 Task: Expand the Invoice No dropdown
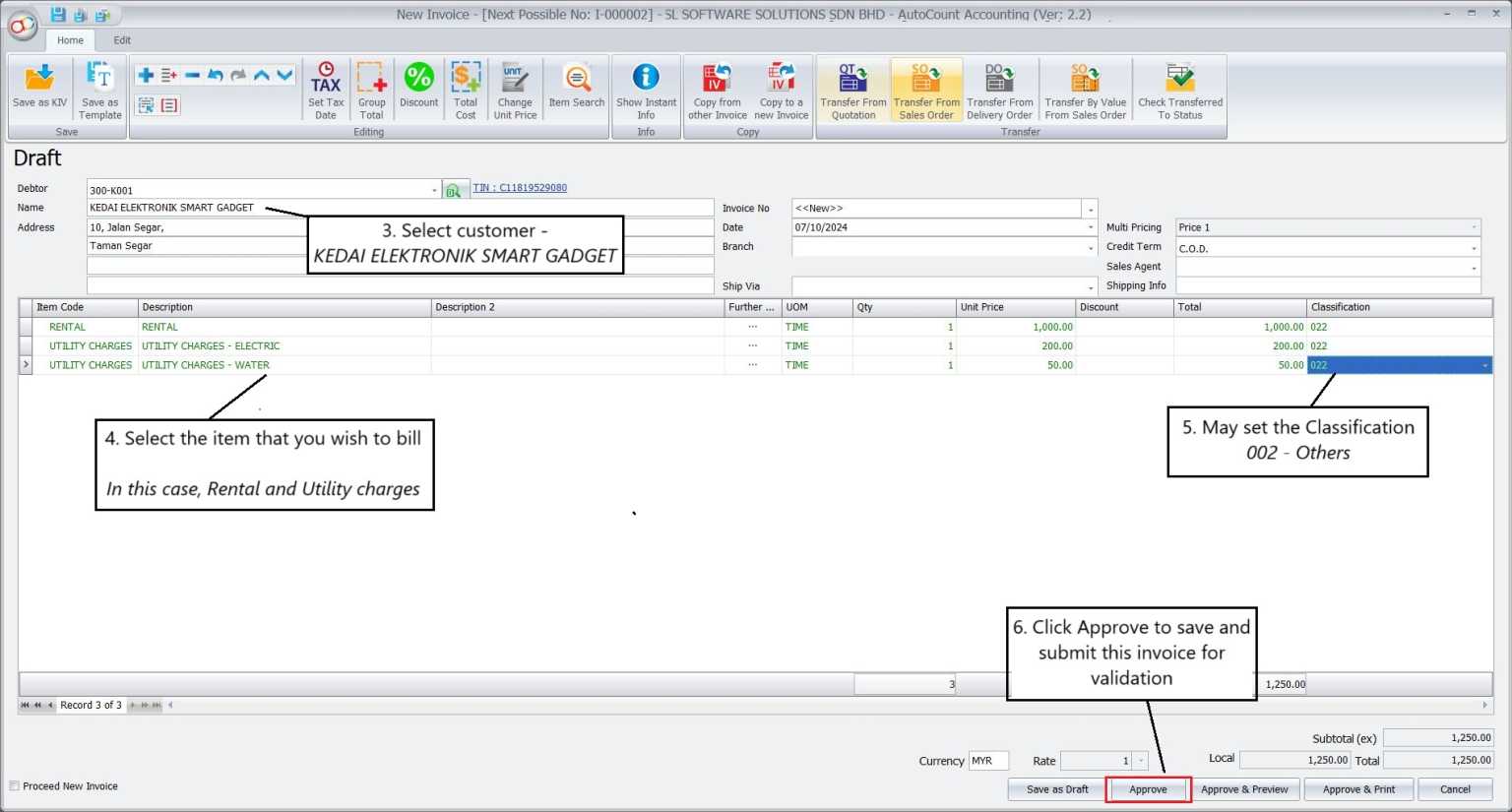click(x=1090, y=209)
